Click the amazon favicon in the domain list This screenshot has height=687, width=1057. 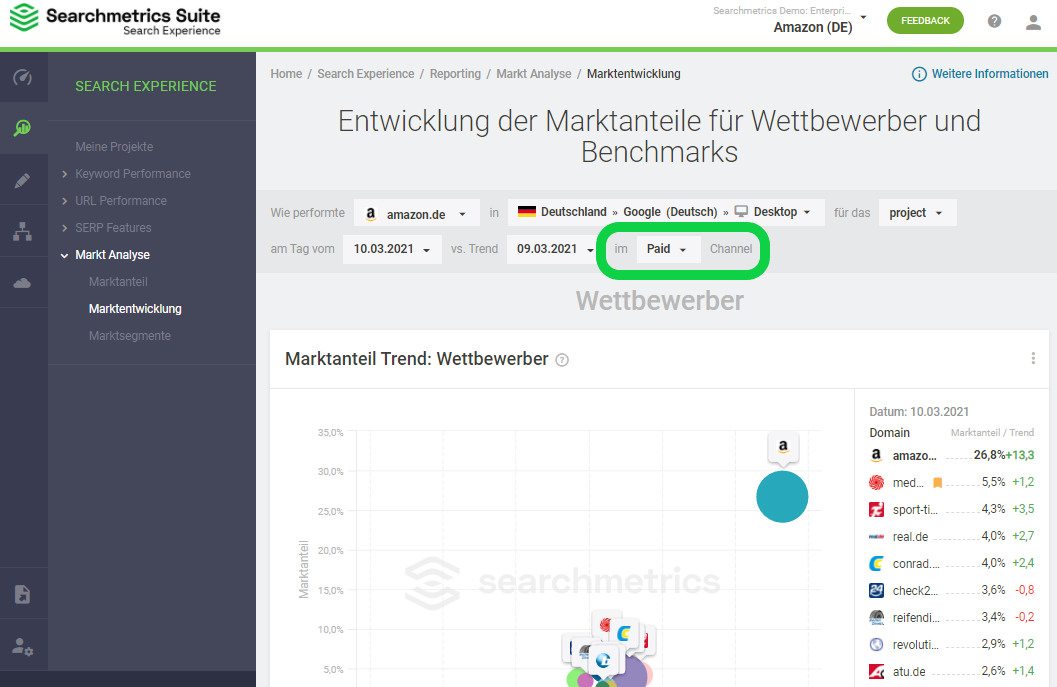pyautogui.click(x=876, y=455)
